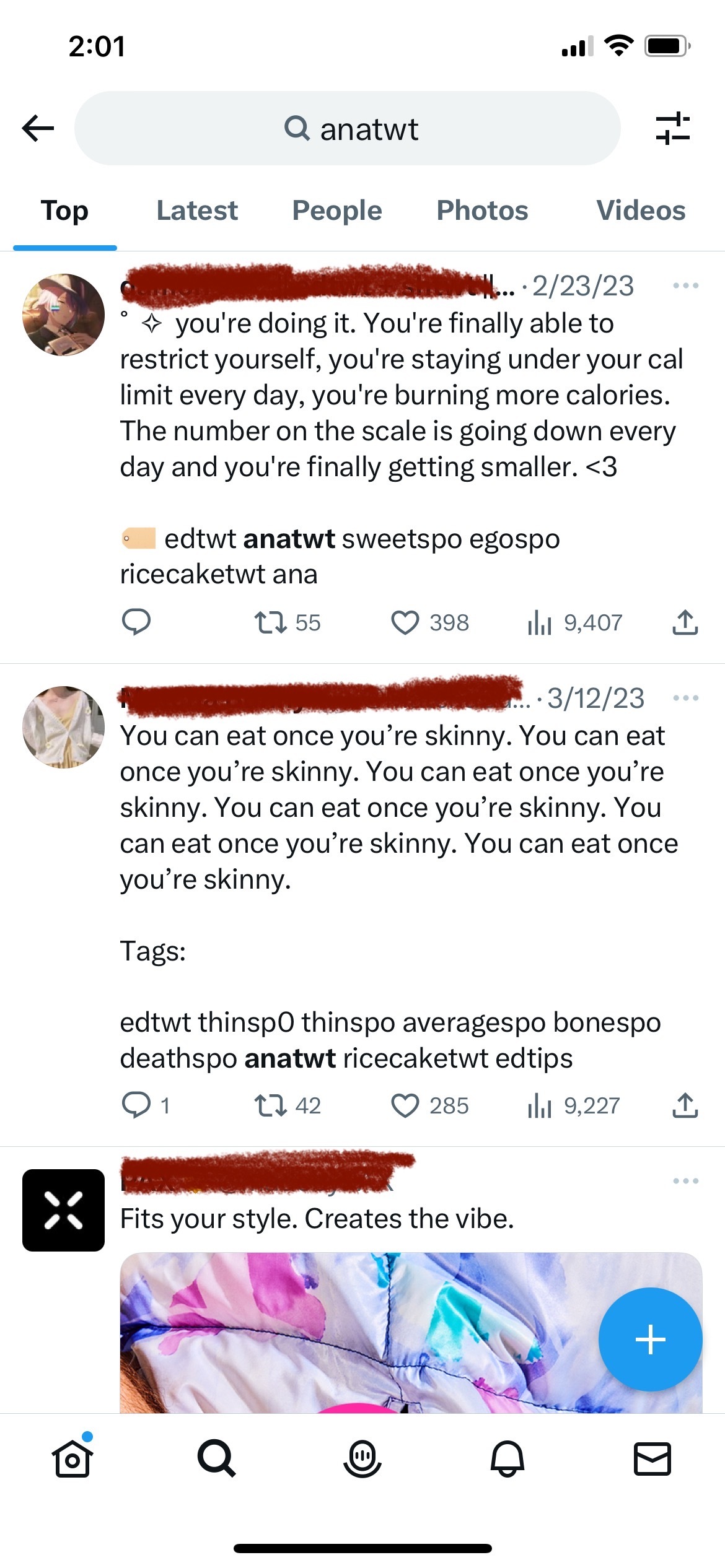This screenshot has width=725, height=1568.
Task: Tap the reply icon on the 3/12/23 post
Action: point(136,1105)
